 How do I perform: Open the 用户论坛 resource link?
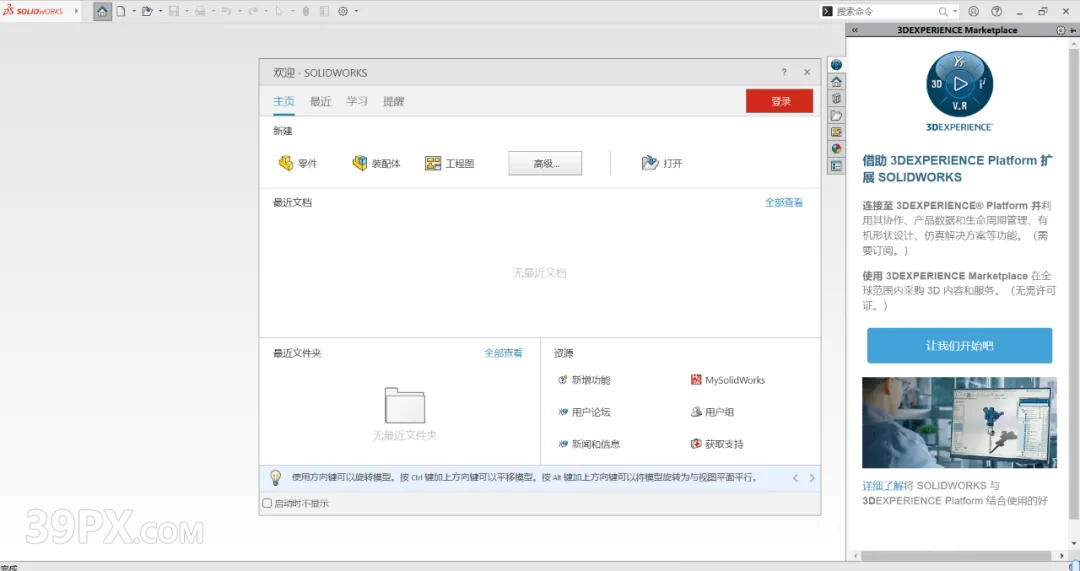coord(584,412)
